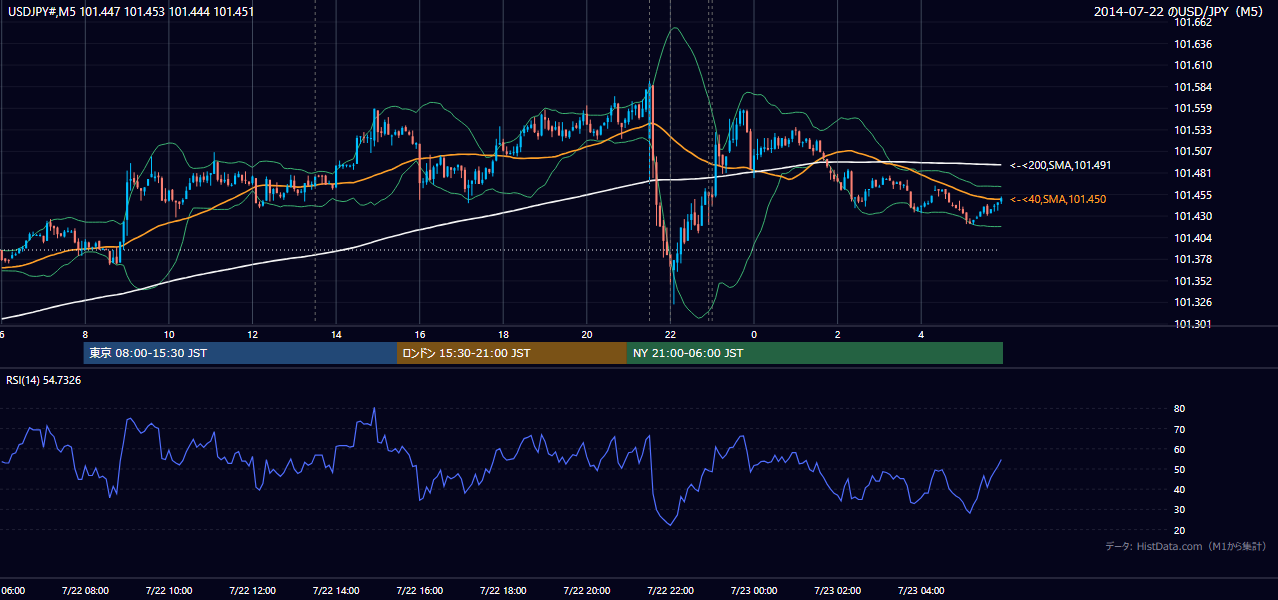1278x600 pixels.
Task: Click price axis value 101.481
Action: (1193, 173)
